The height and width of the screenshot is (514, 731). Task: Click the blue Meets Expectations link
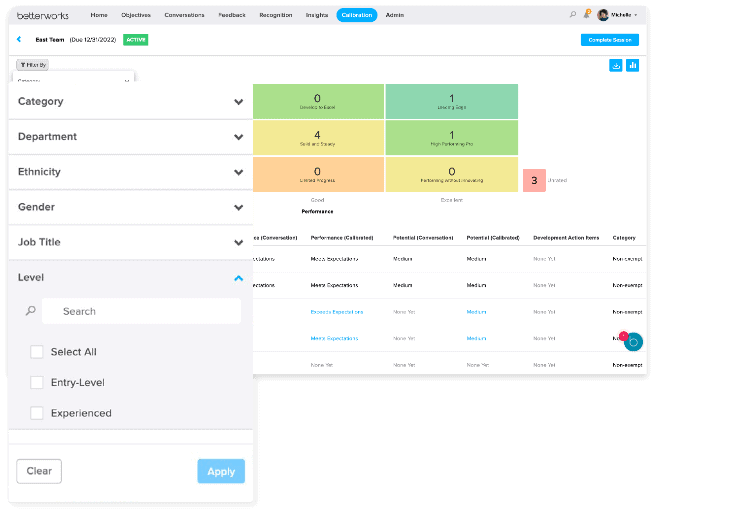point(334,339)
